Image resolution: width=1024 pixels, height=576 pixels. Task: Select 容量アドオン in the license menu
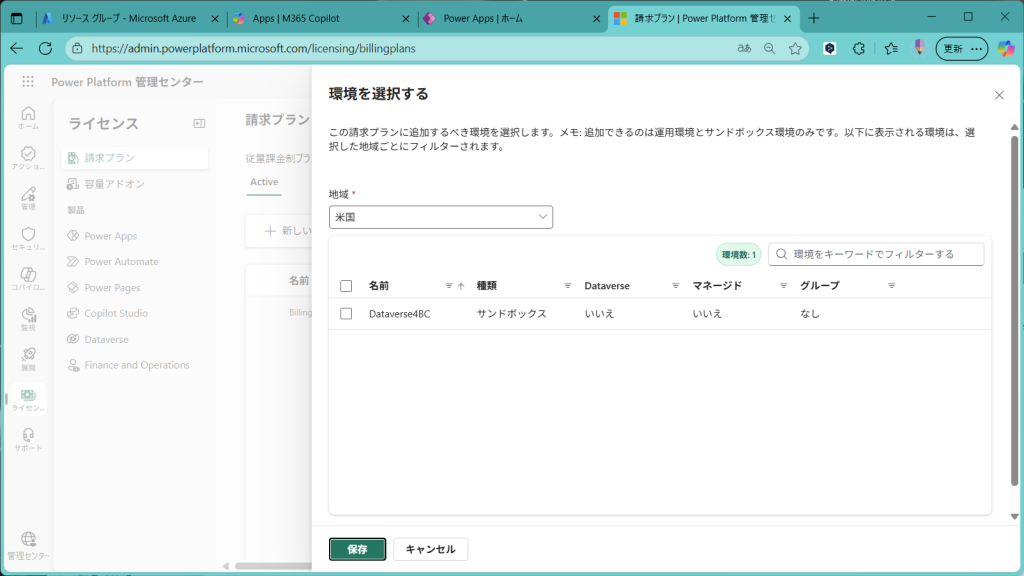point(114,184)
